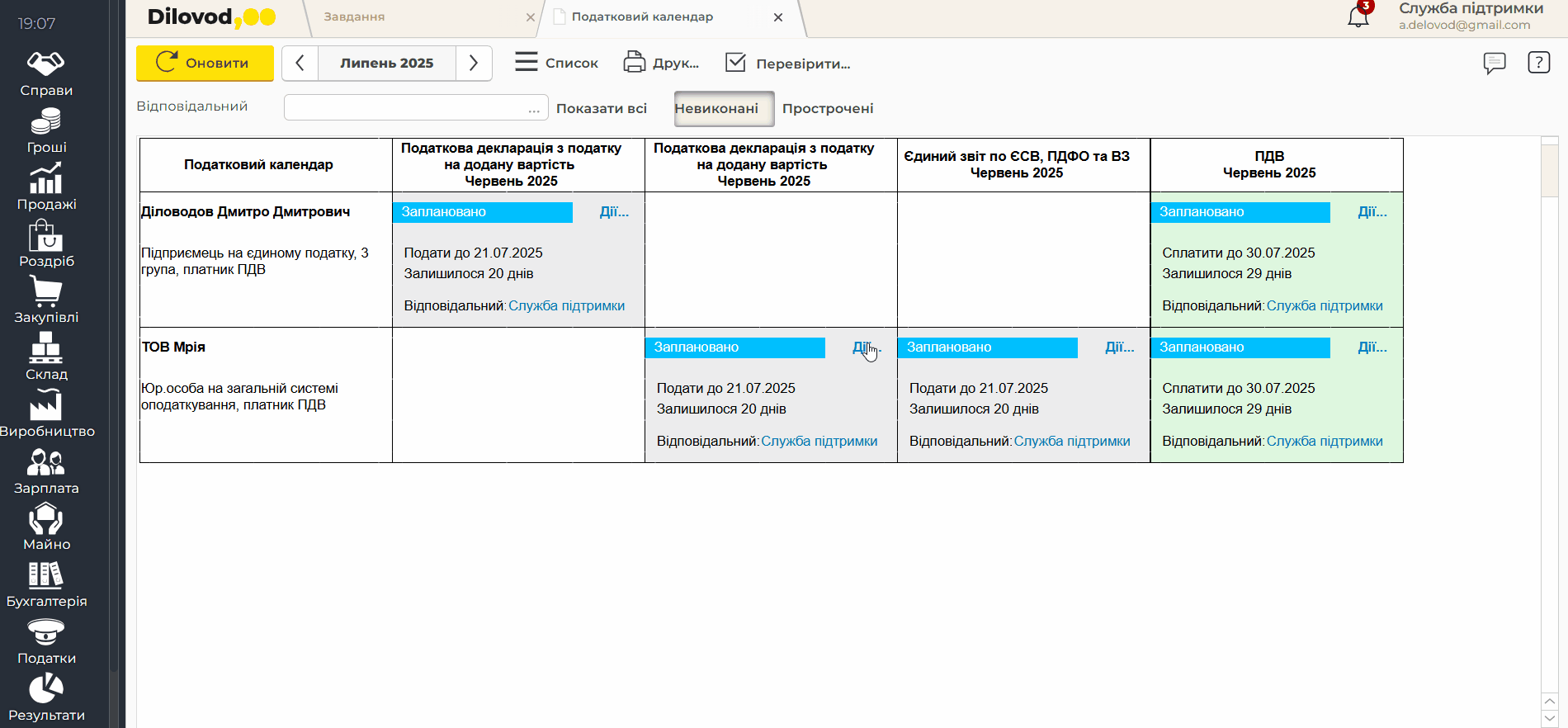Click the notifications bell icon
1568x728 pixels.
point(1358,17)
